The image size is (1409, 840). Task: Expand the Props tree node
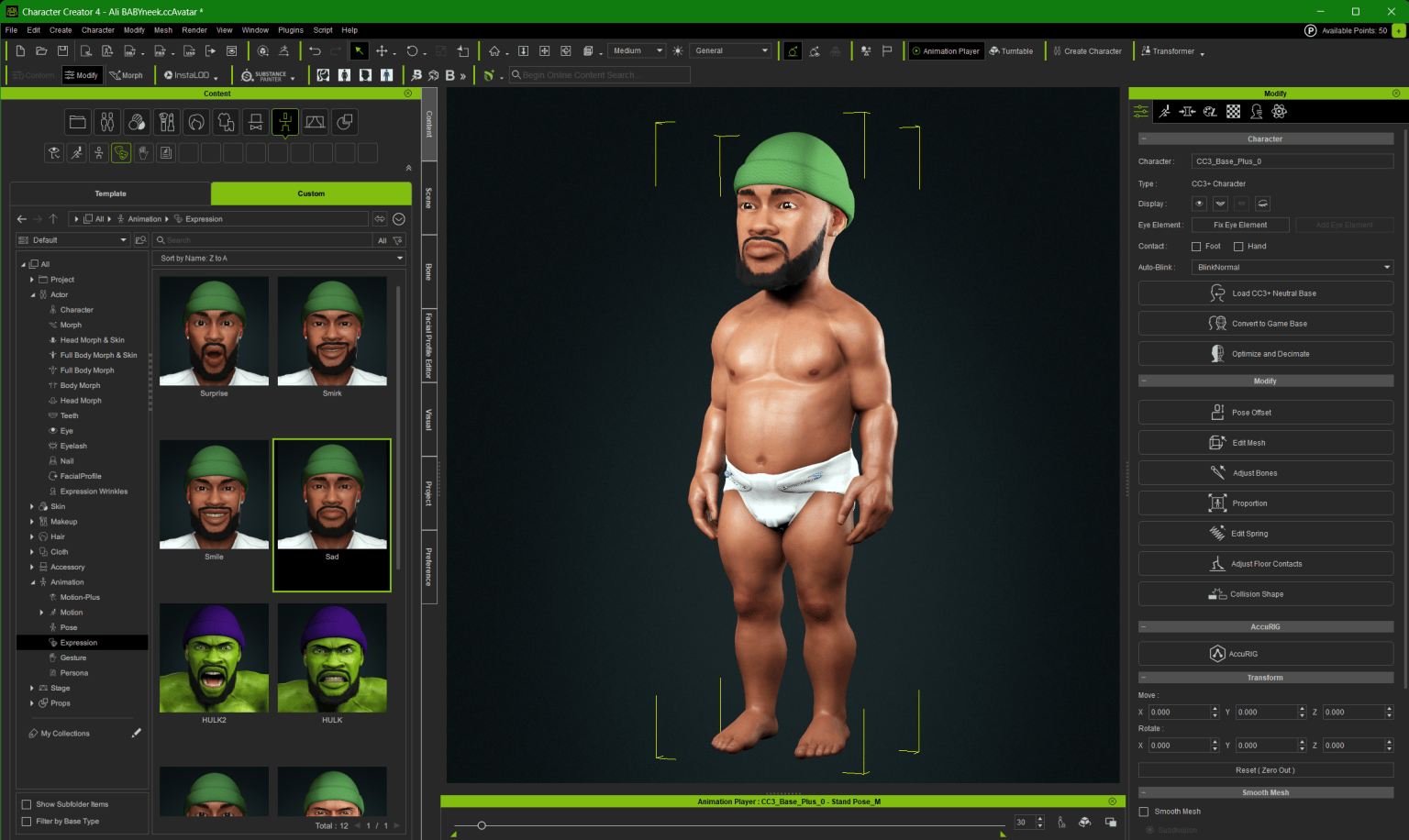pyautogui.click(x=32, y=703)
